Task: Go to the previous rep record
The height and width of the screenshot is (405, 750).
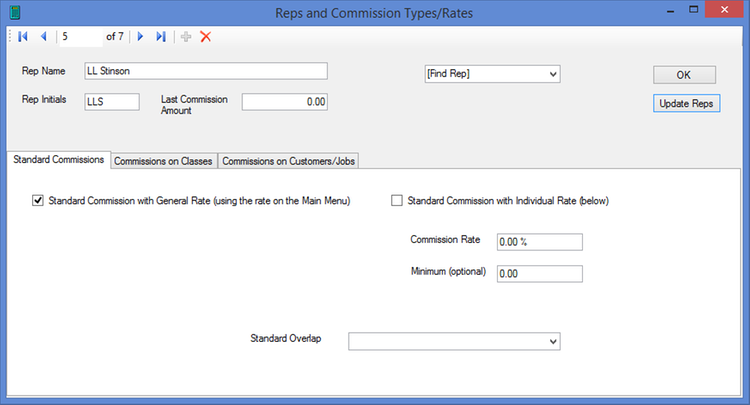Action: (44, 37)
